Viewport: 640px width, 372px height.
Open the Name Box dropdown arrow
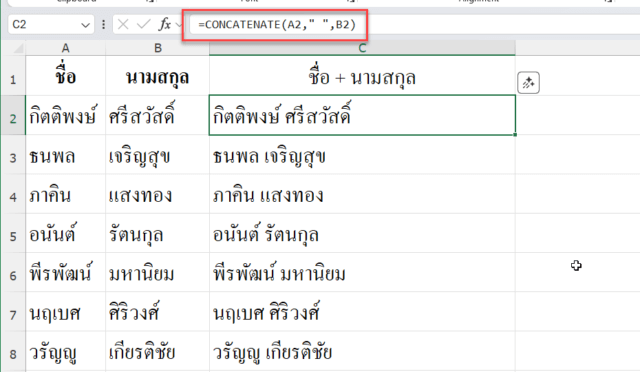click(85, 25)
